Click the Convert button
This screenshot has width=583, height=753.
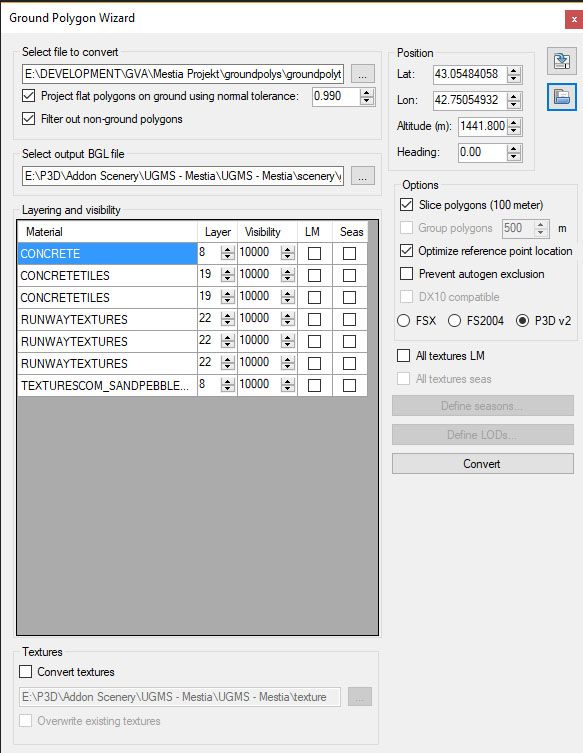(x=483, y=464)
